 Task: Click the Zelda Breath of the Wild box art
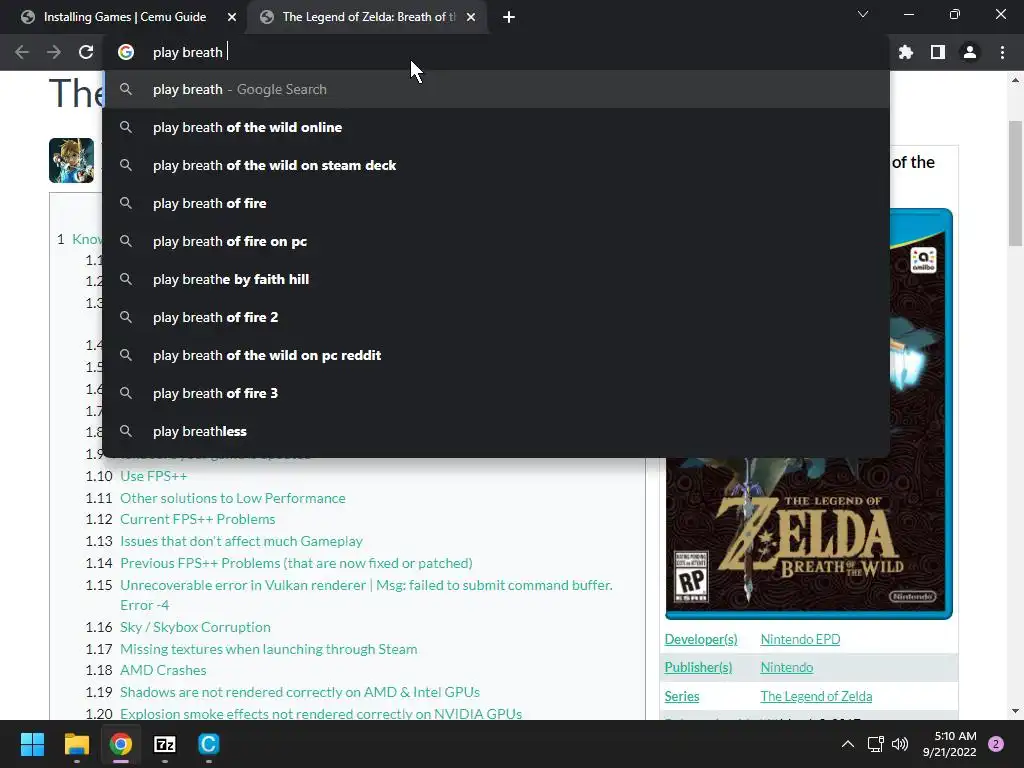(809, 537)
